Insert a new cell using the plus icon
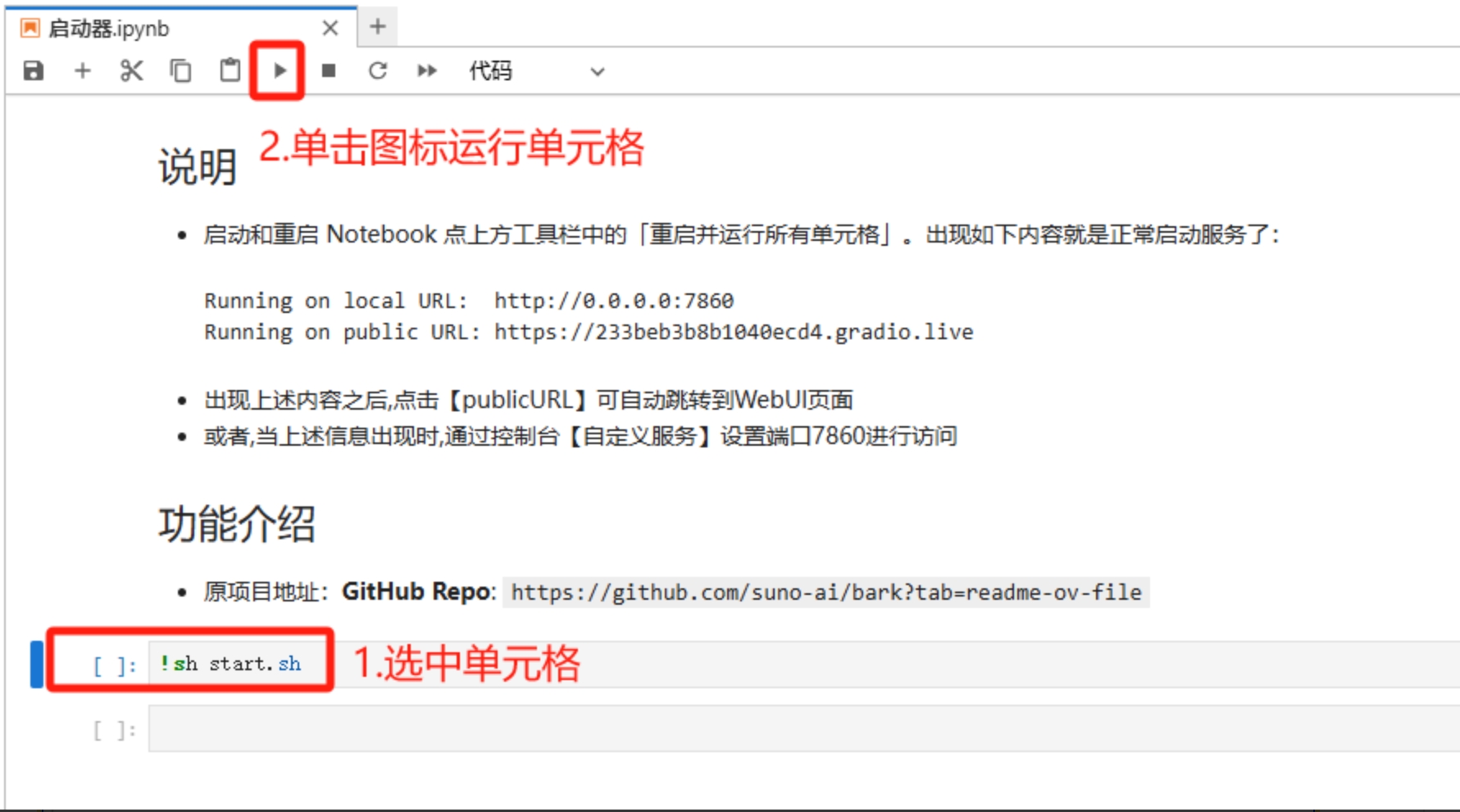The image size is (1460, 812). tap(82, 71)
